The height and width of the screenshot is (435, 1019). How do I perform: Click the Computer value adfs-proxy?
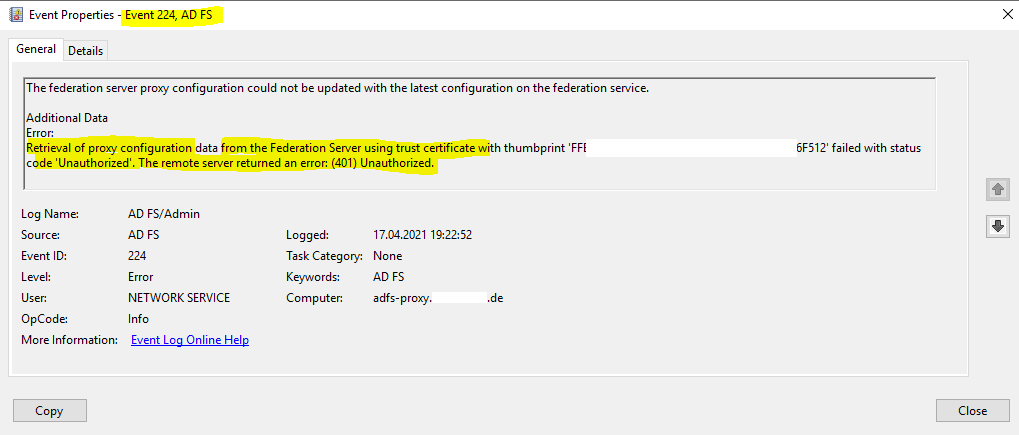439,298
